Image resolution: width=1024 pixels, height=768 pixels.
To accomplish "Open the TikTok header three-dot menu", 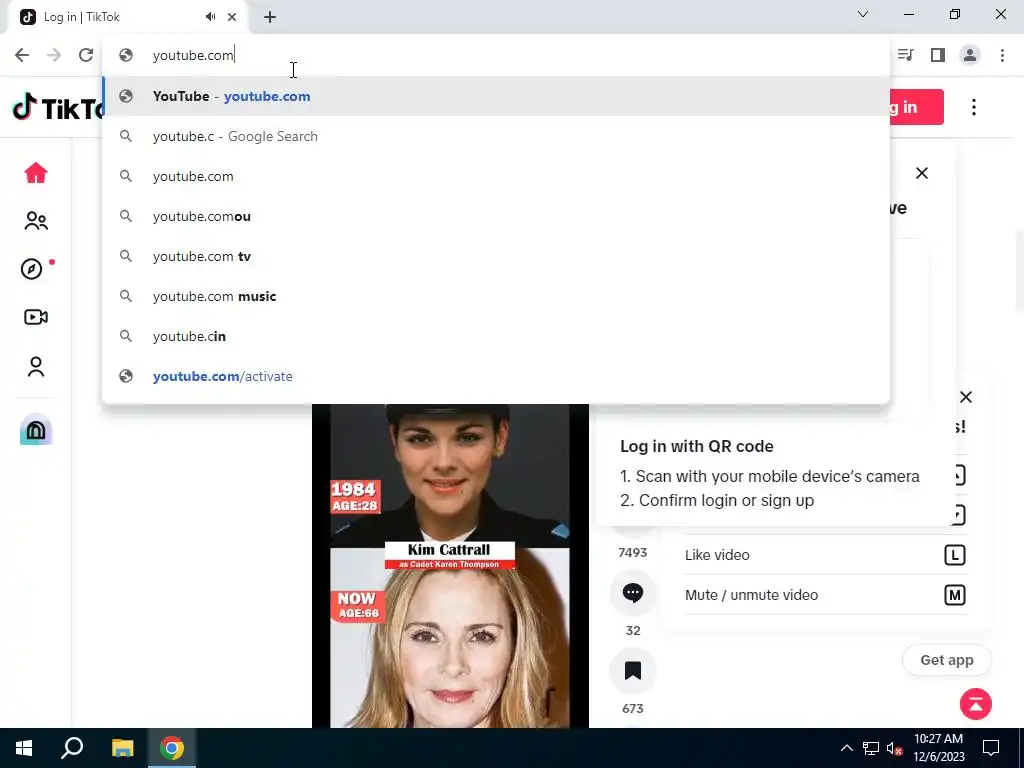I will click(x=974, y=107).
